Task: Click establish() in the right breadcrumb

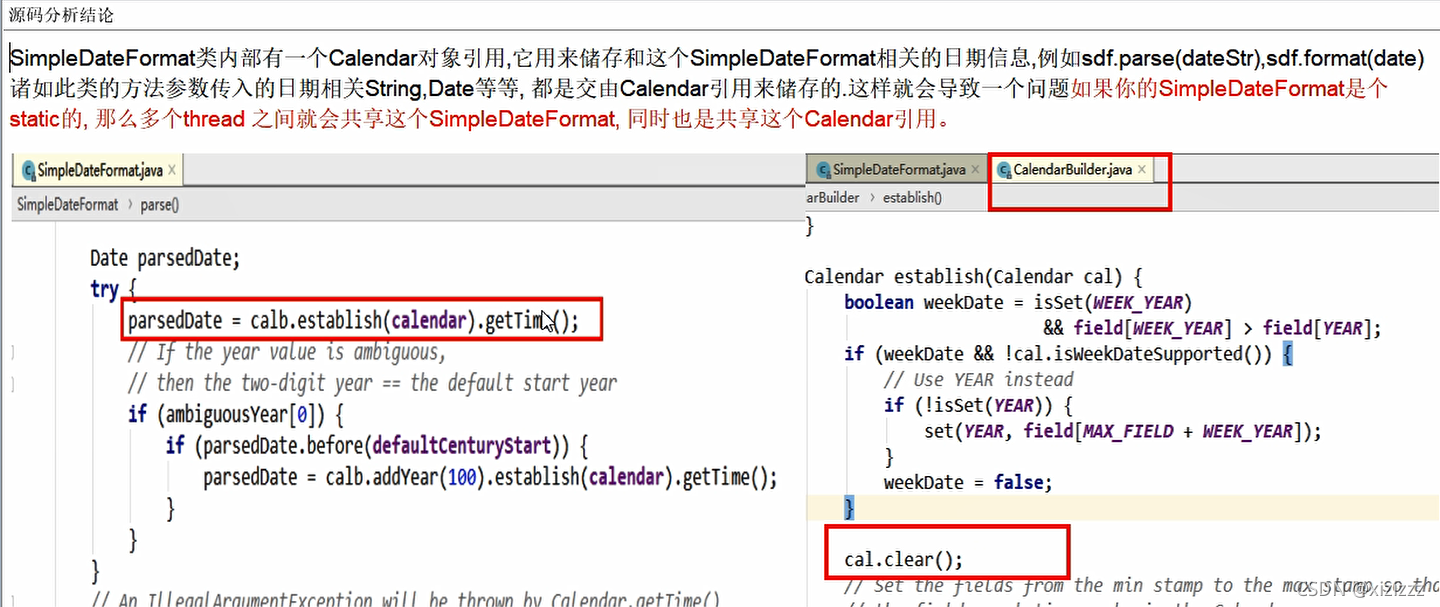Action: tap(912, 198)
